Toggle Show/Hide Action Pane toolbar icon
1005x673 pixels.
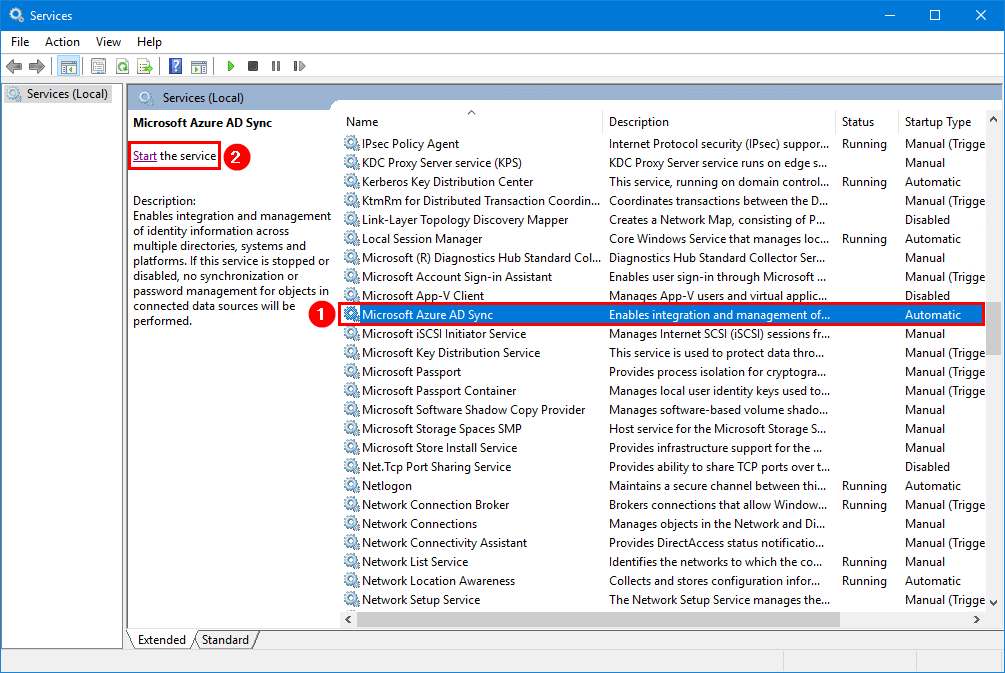(199, 66)
